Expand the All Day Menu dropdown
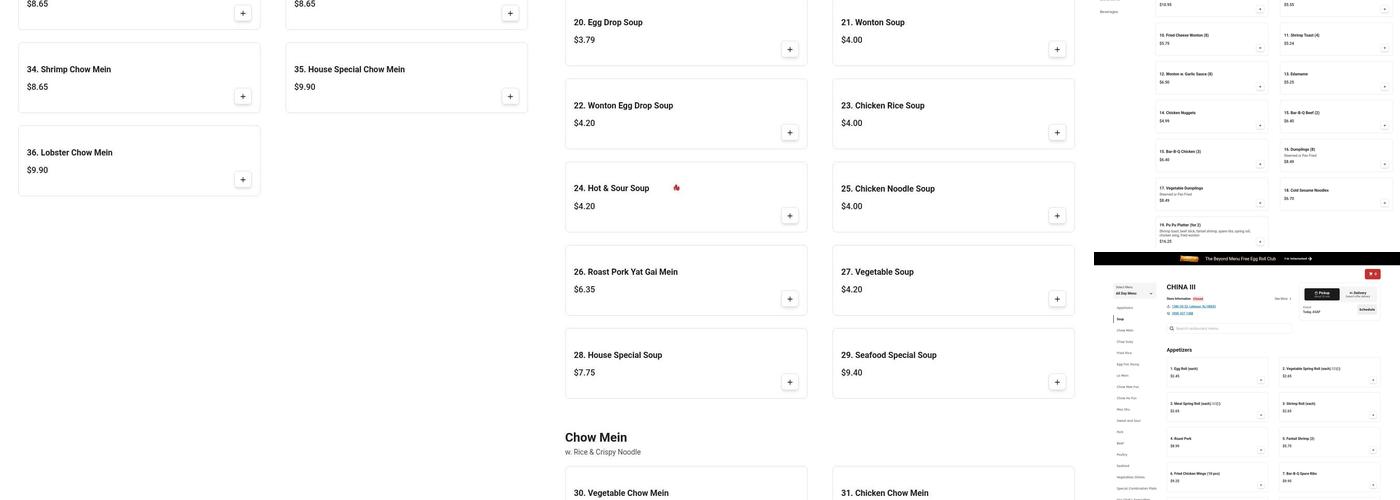The image size is (1400, 500). pos(1134,291)
